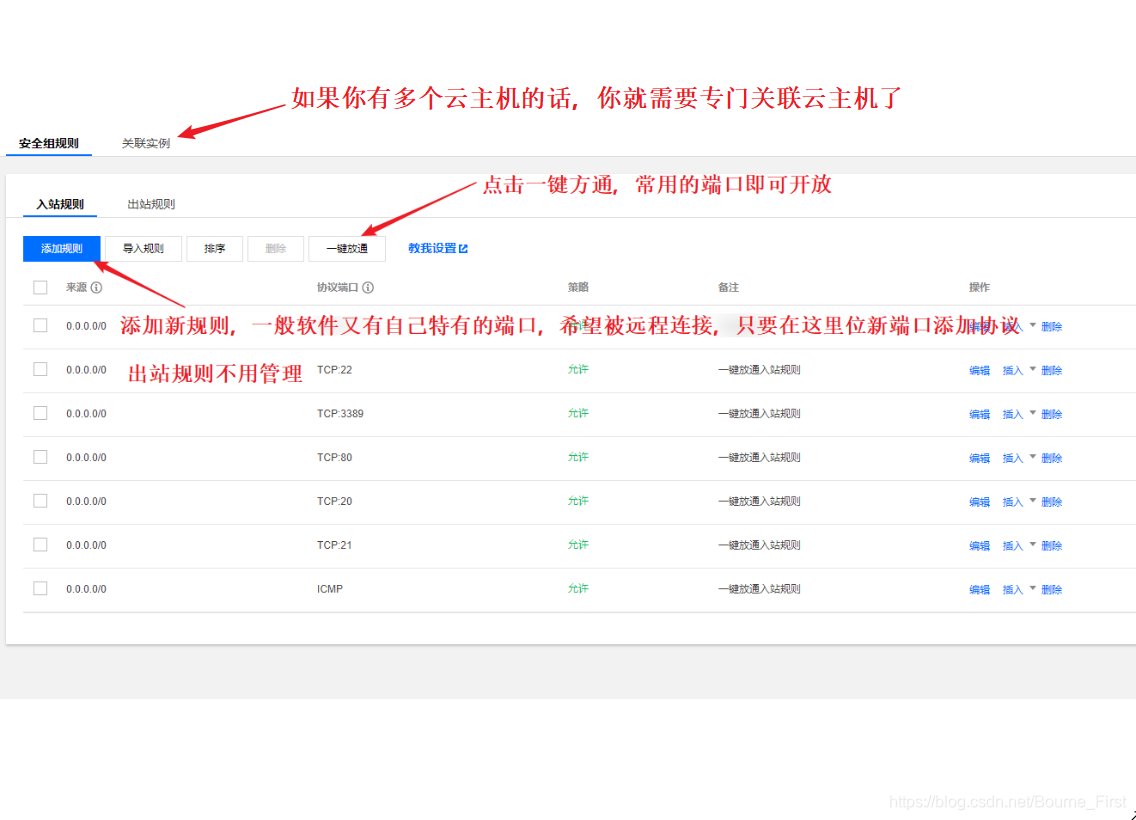Expand the 插入 dropdown arrow in TCP:3389 row
This screenshot has width=1136, height=820.
[x=1032, y=413]
